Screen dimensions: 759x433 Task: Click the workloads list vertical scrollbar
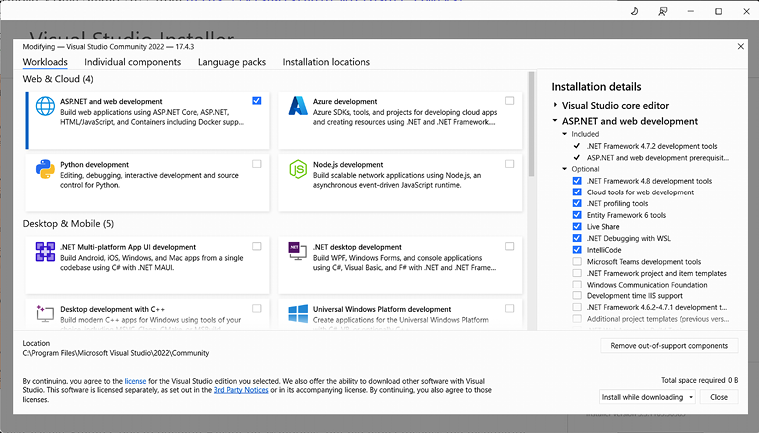[531, 124]
